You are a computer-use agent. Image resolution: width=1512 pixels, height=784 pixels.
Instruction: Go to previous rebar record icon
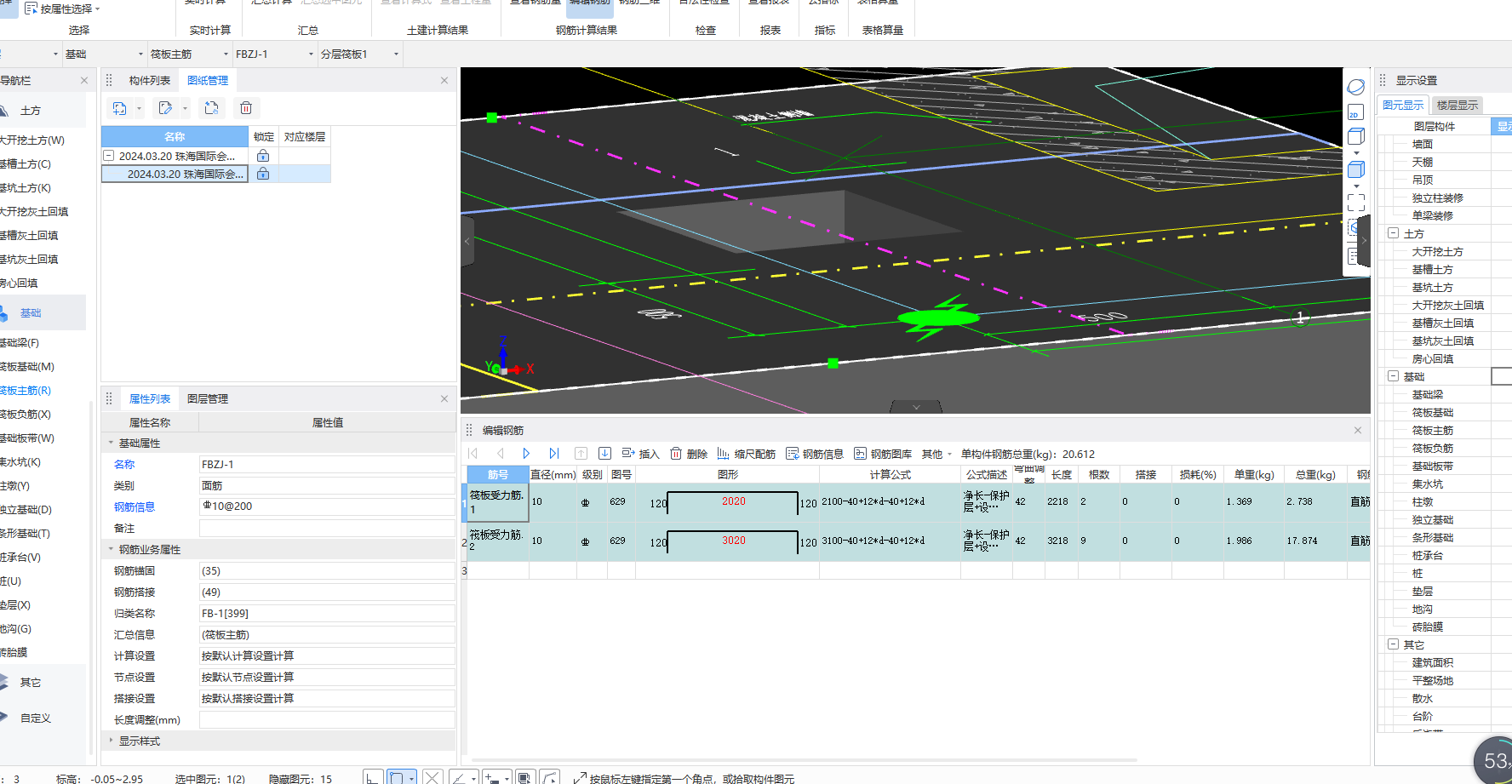[x=501, y=454]
